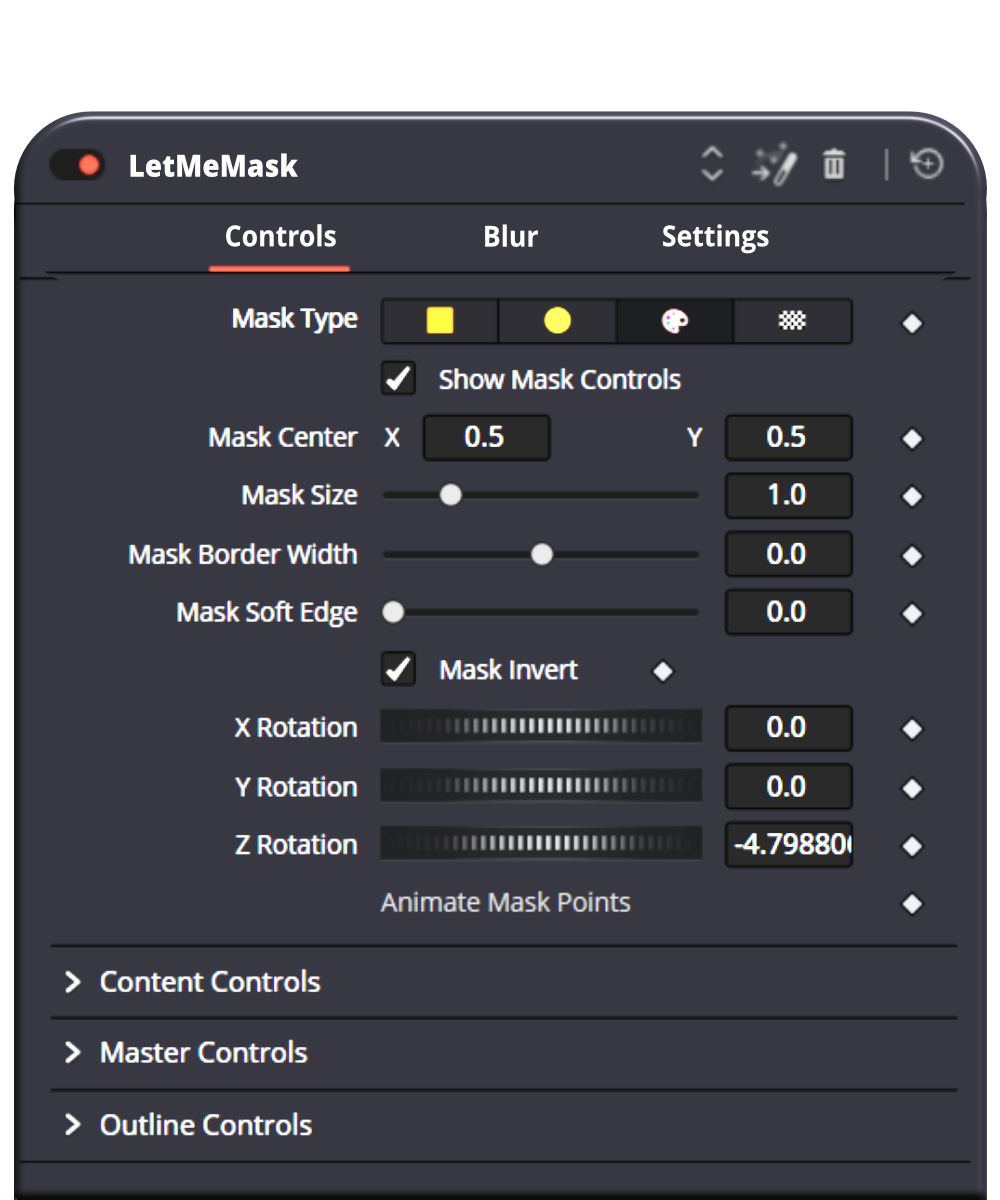Click the trash icon to delete effect

[833, 164]
